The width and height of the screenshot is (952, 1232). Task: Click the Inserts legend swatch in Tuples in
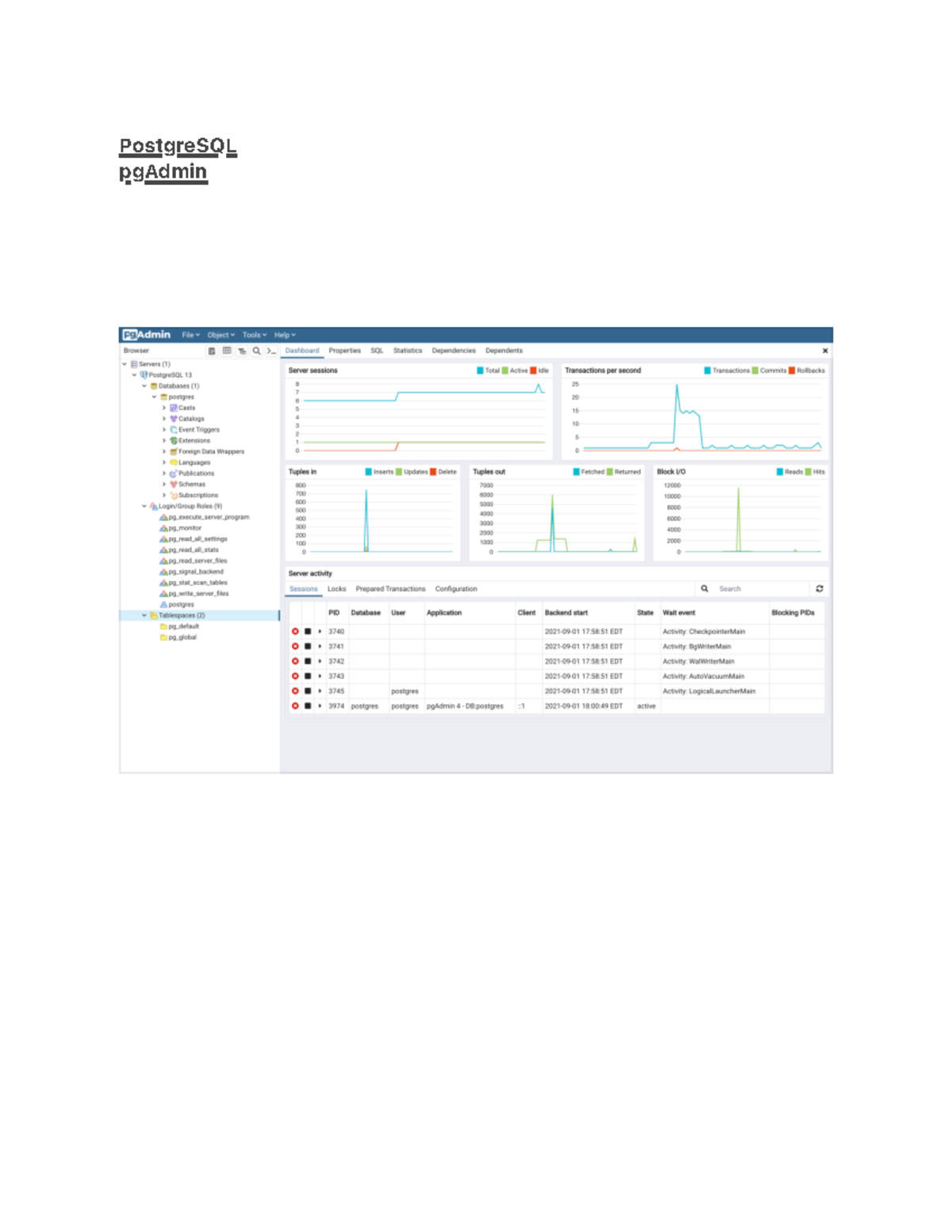[368, 472]
